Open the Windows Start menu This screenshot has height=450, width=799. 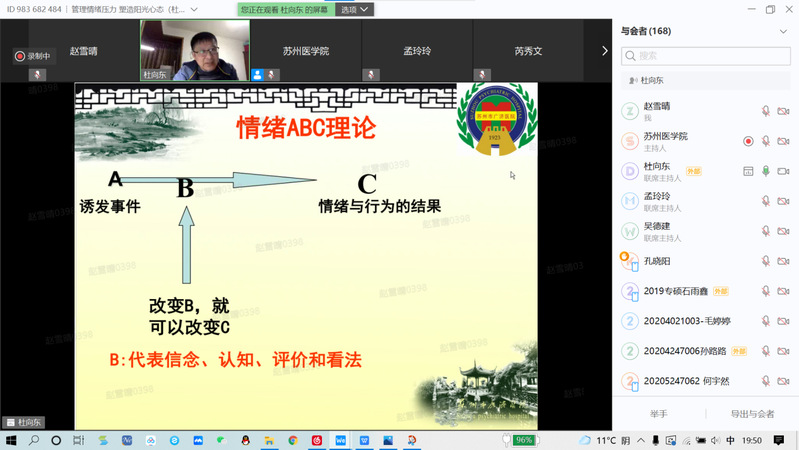(x=11, y=440)
